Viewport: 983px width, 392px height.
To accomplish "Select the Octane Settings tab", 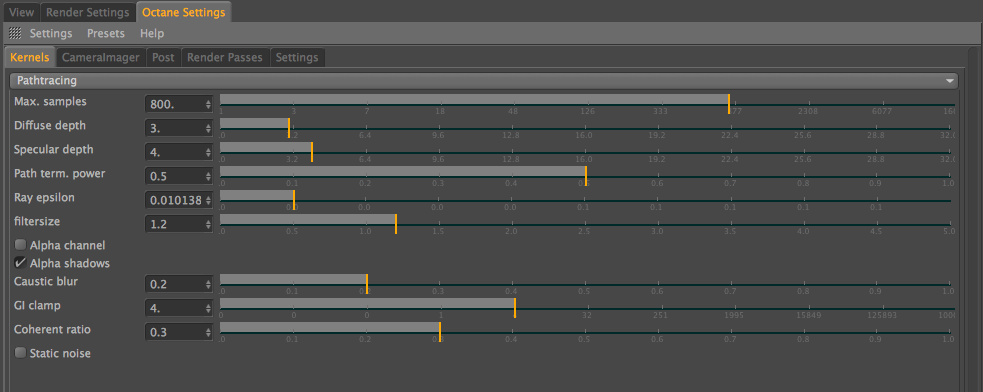I will pos(184,12).
